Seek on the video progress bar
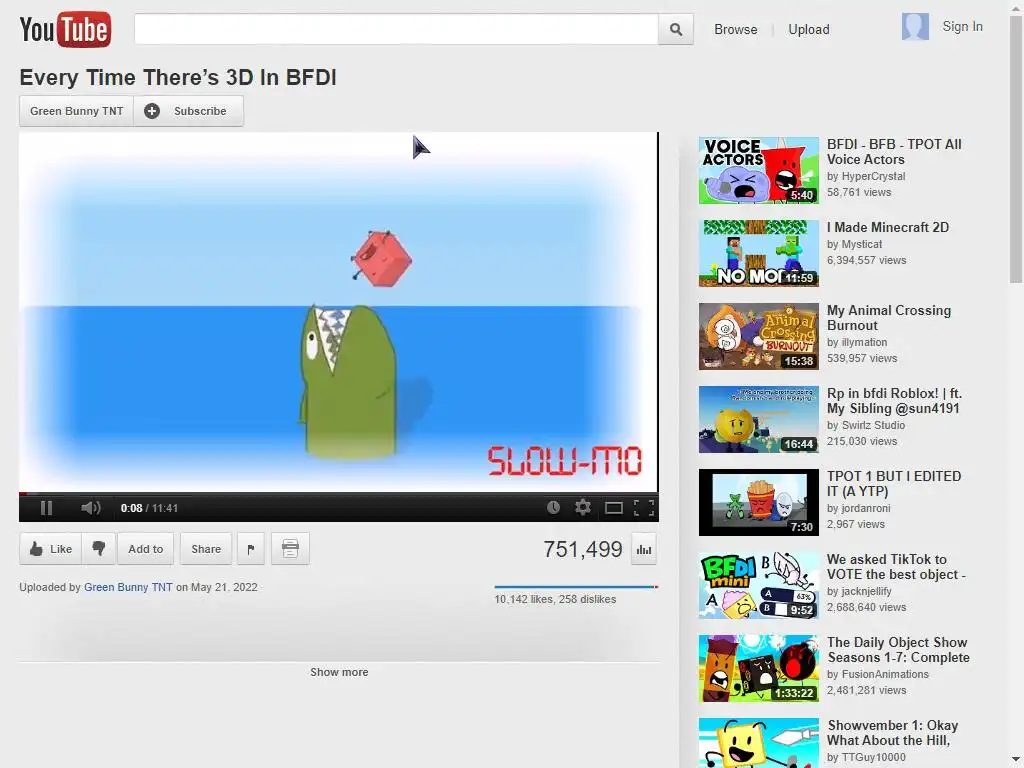 point(338,494)
